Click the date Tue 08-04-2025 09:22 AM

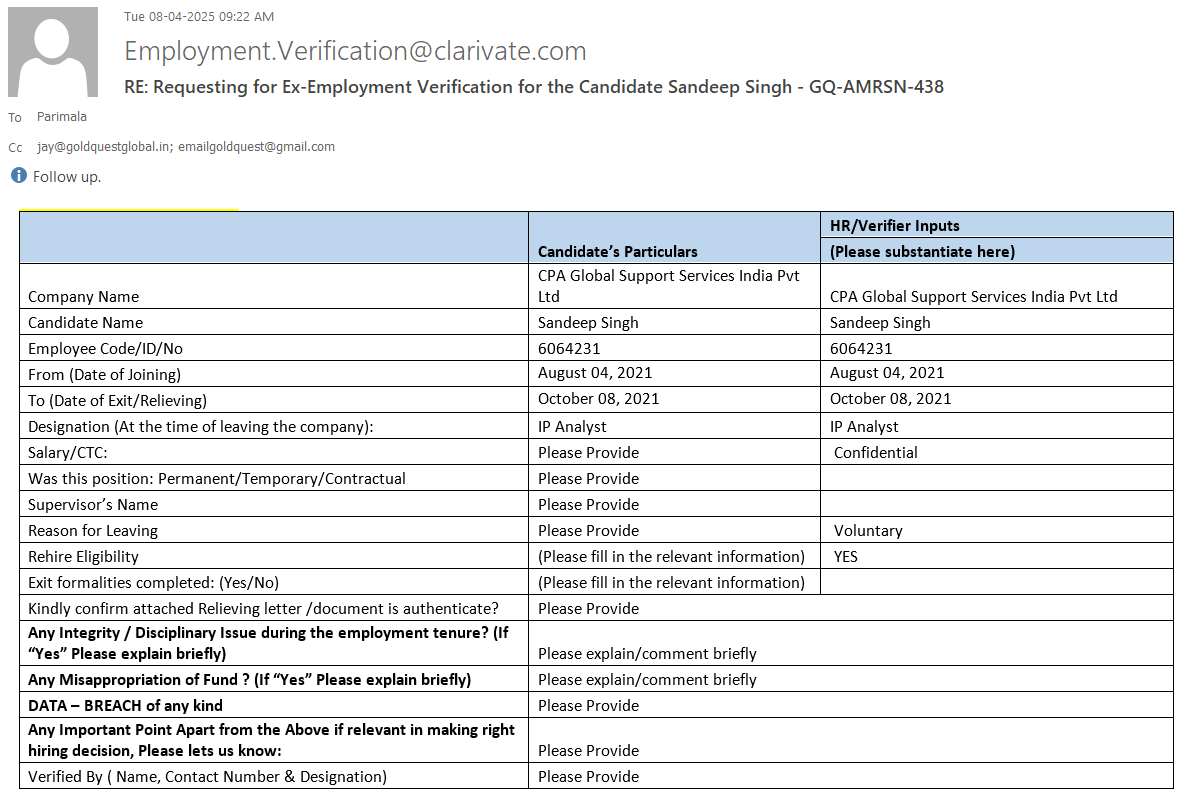click(x=199, y=16)
